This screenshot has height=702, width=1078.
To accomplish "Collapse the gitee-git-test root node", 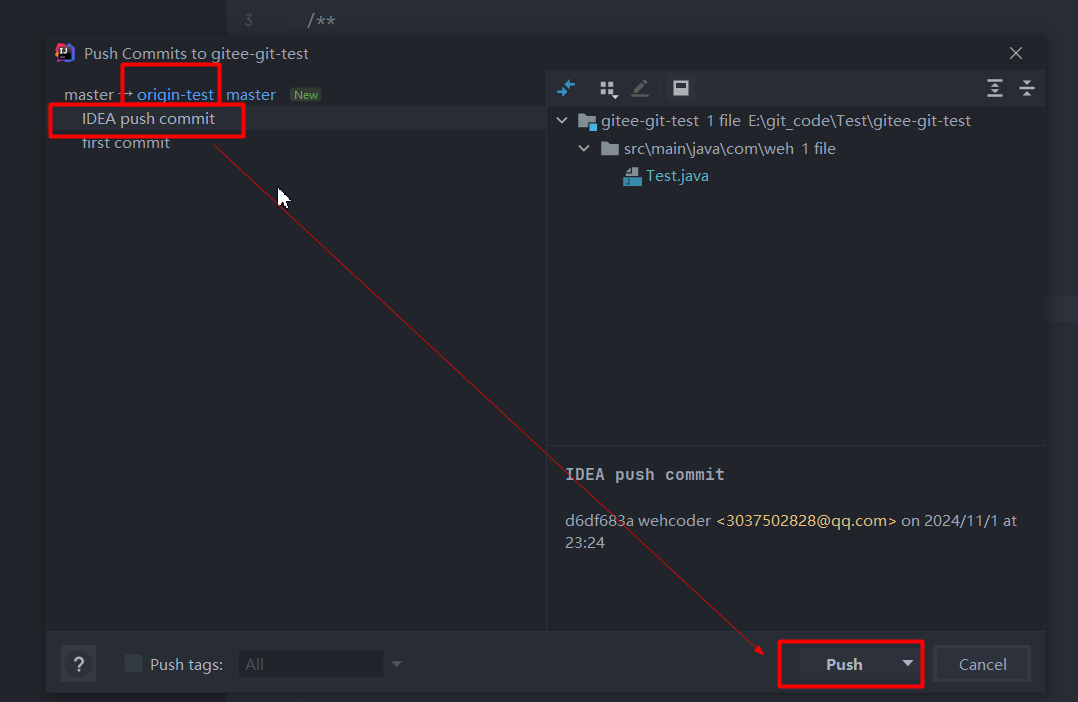I will [562, 120].
